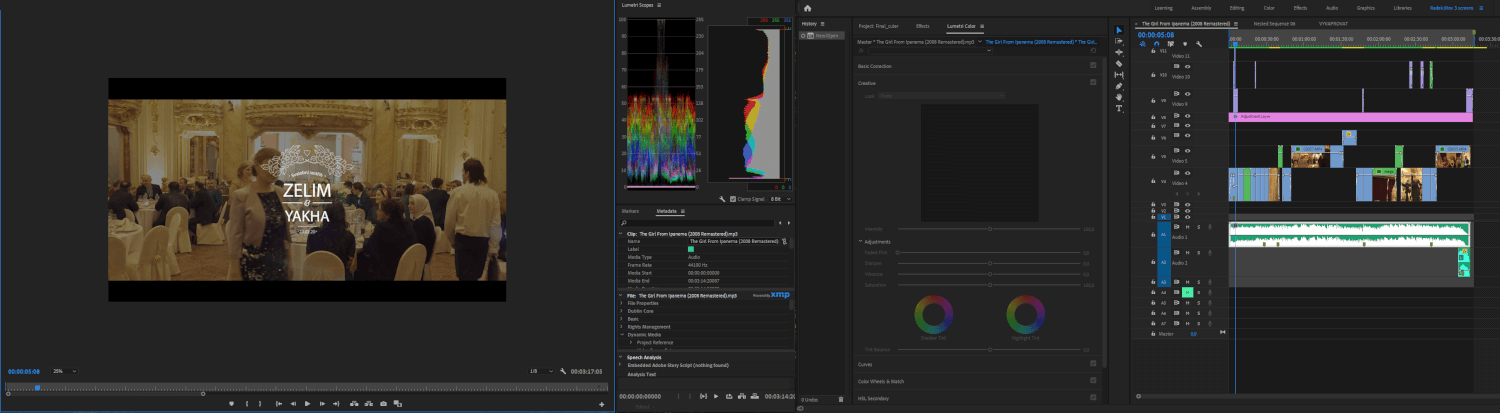Screen dimensions: 1500x413
Task: Select the Type tool
Action: pos(1119,108)
